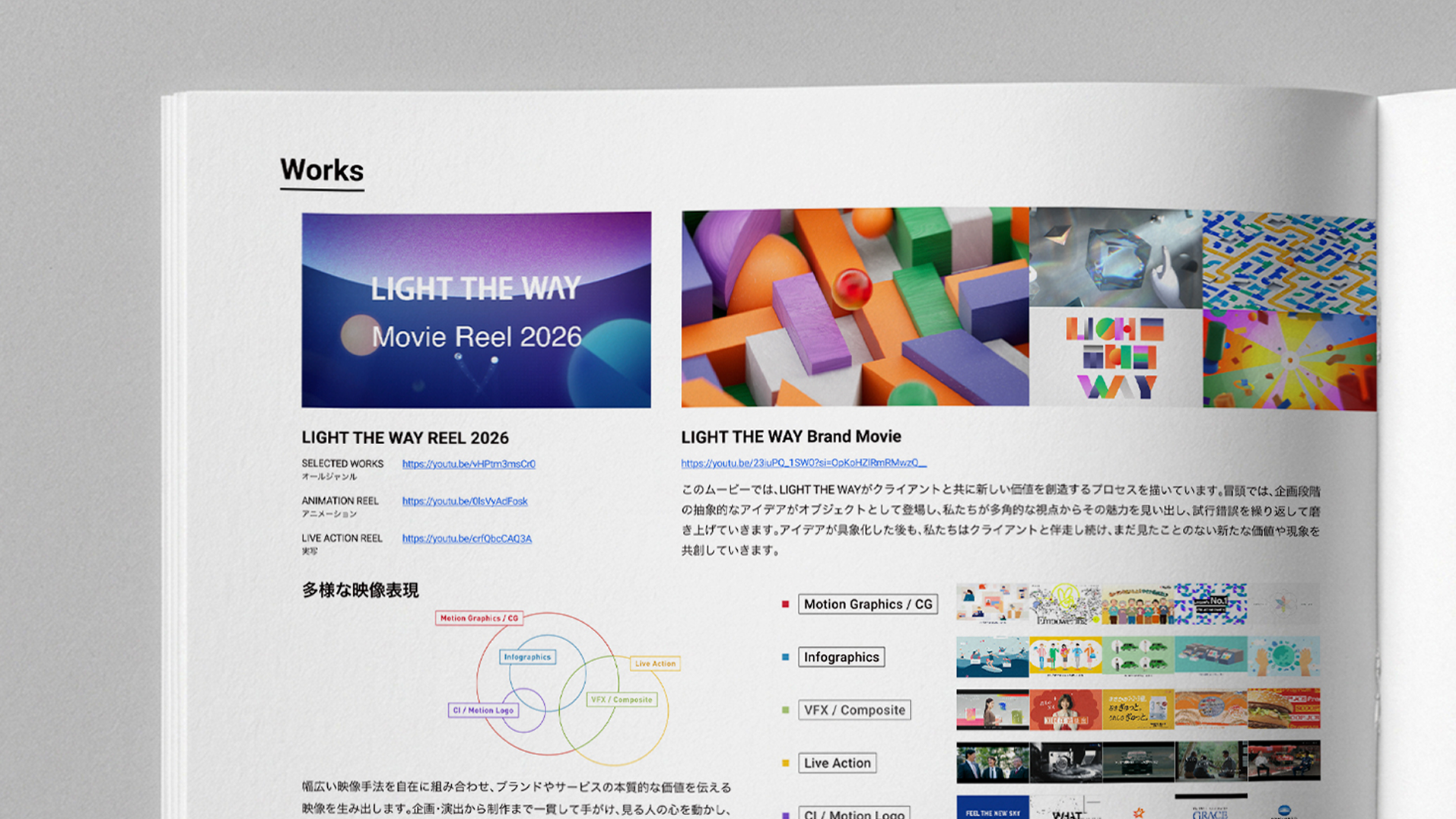1456x819 pixels.
Task: Click the VFX / Composite tag in diagram
Action: [622, 700]
